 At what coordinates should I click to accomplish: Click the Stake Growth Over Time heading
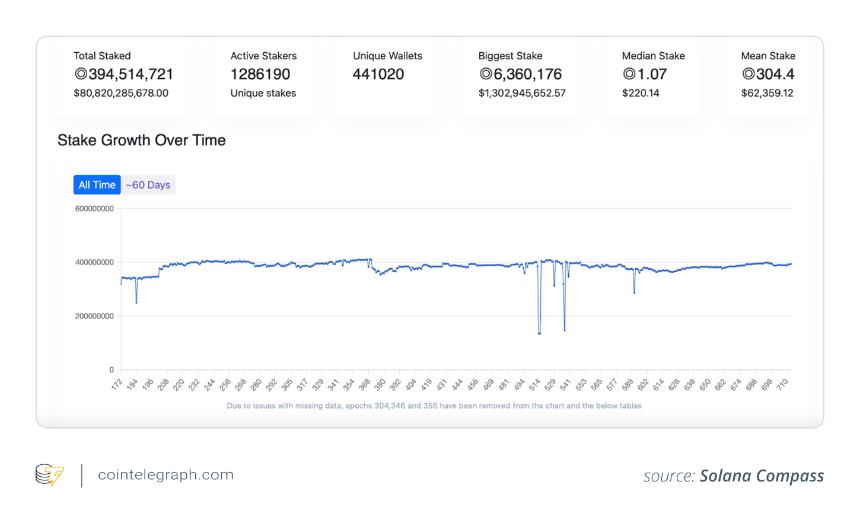(142, 140)
